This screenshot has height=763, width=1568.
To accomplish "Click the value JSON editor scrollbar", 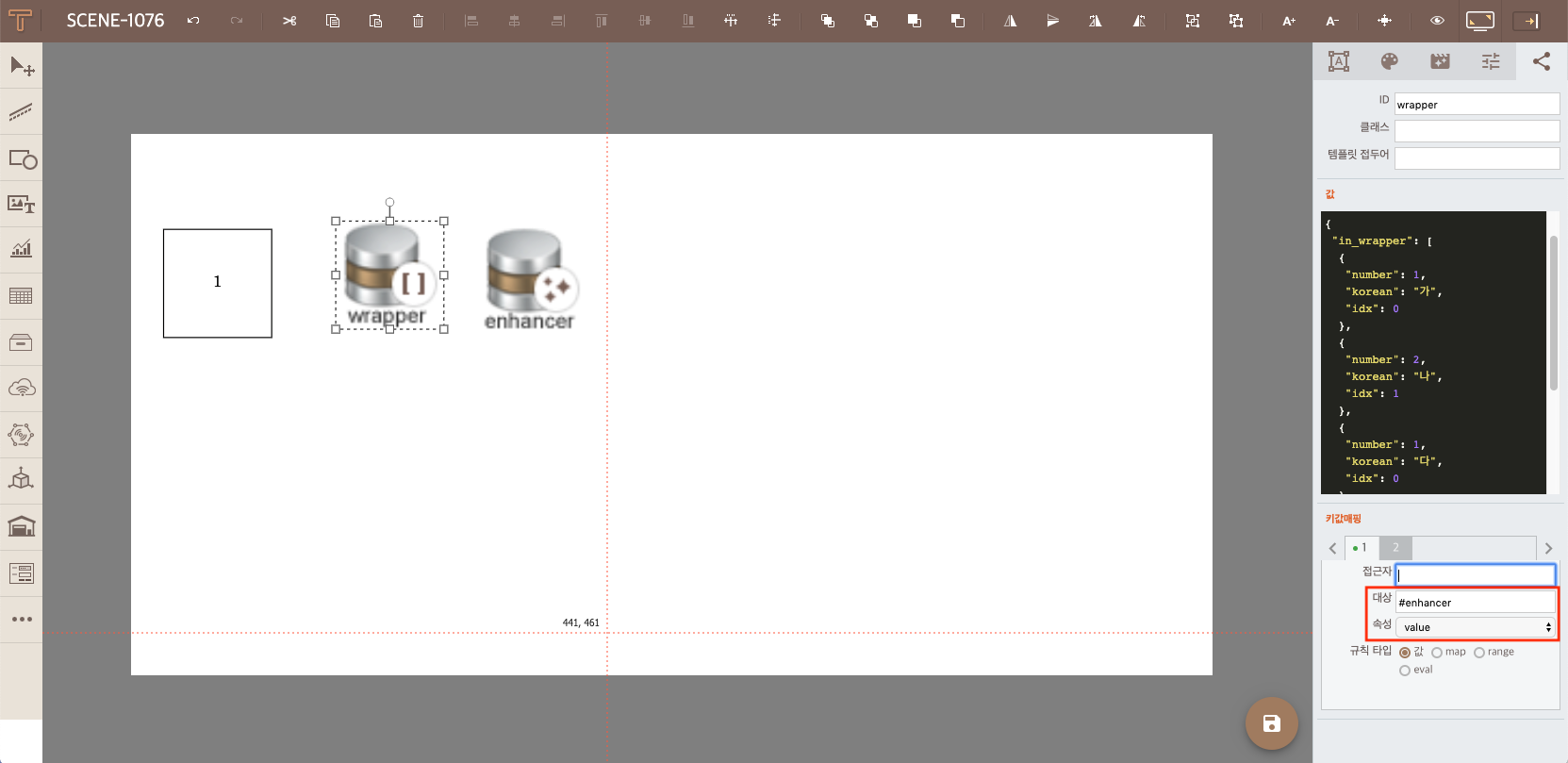I will click(x=1553, y=313).
